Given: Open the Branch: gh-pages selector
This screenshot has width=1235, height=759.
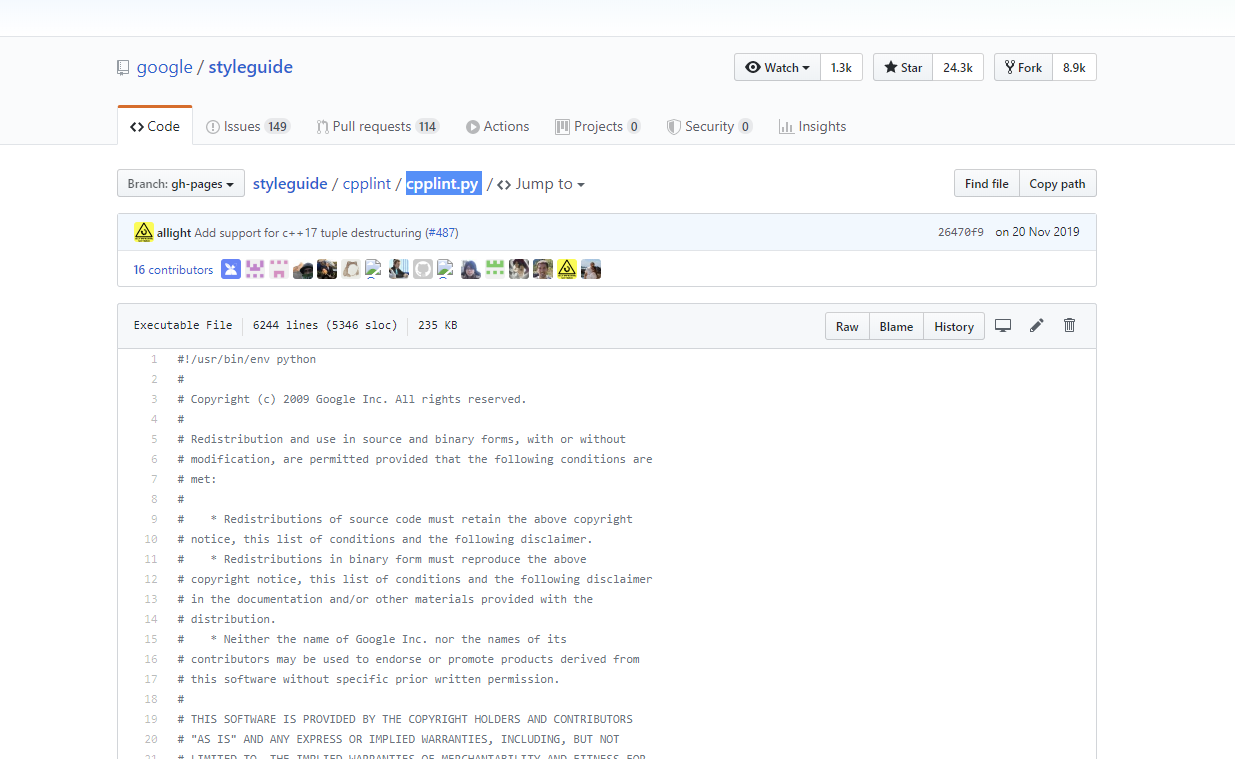Looking at the screenshot, I should click(x=181, y=184).
